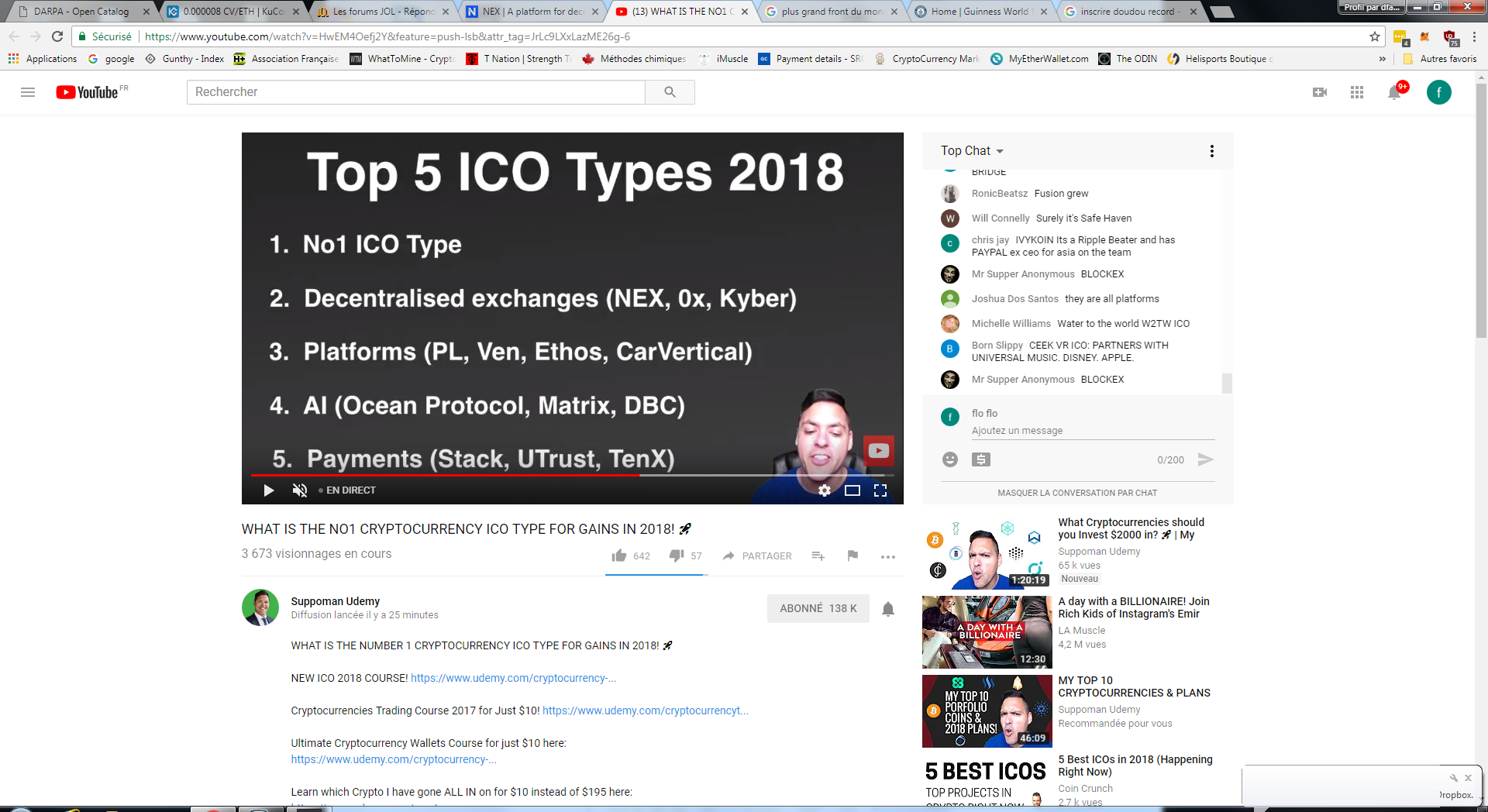Switch to Les forums JOL tab
Viewport: 1488px width, 812px height.
[x=383, y=12]
